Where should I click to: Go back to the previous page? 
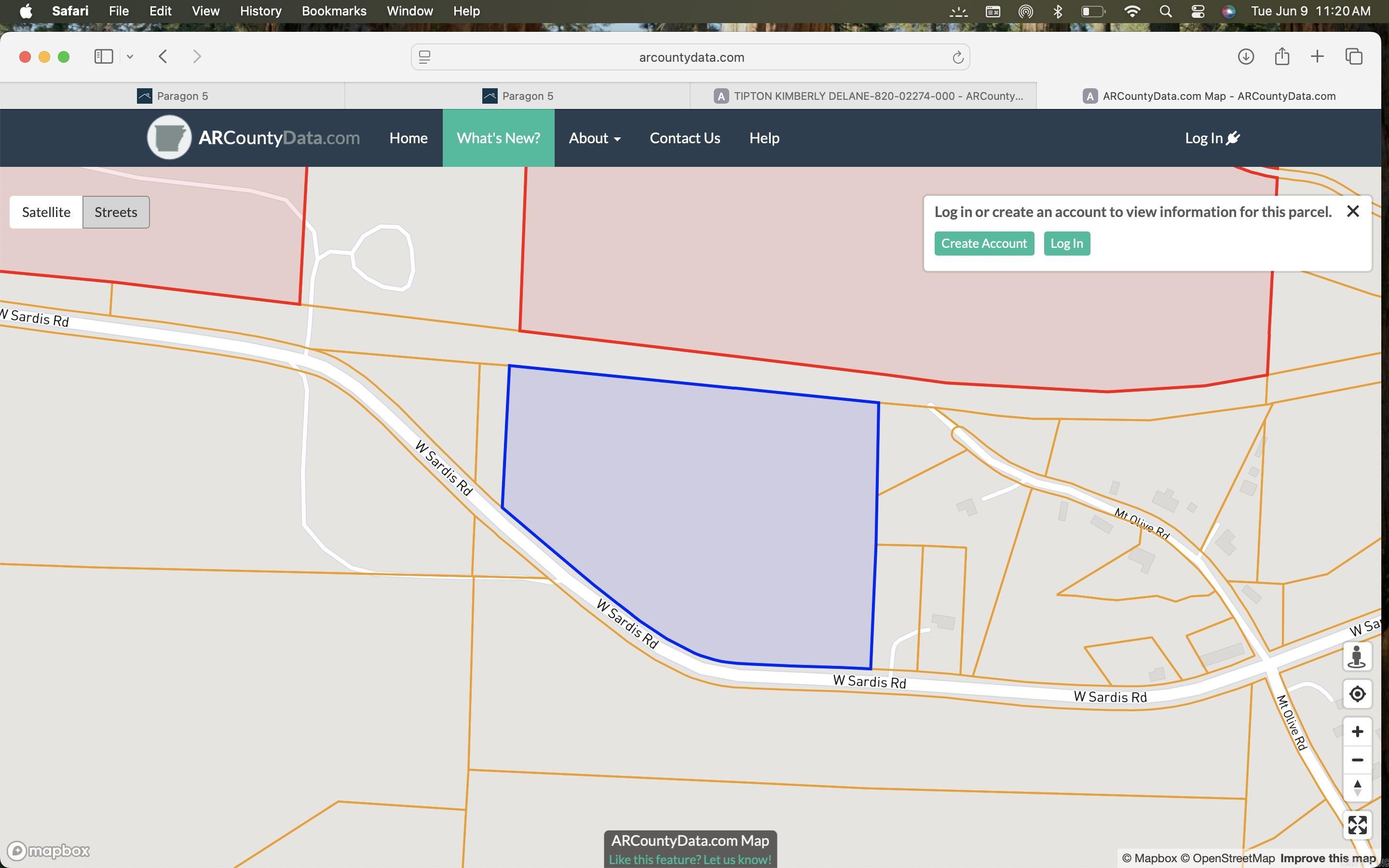click(x=163, y=56)
